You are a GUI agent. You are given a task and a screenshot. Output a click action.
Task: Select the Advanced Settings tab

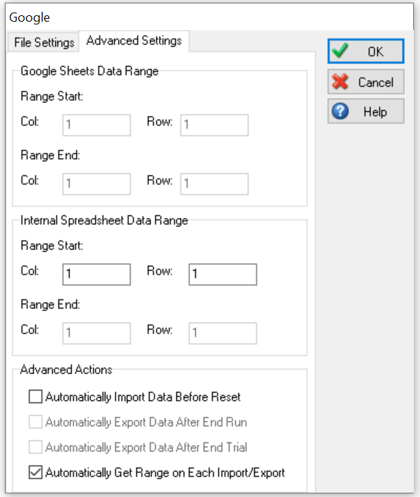click(x=134, y=41)
